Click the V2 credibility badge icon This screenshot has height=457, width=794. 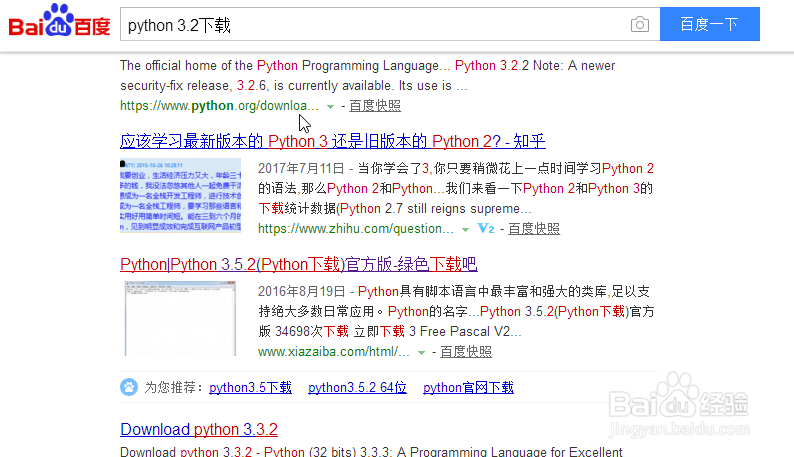(486, 228)
